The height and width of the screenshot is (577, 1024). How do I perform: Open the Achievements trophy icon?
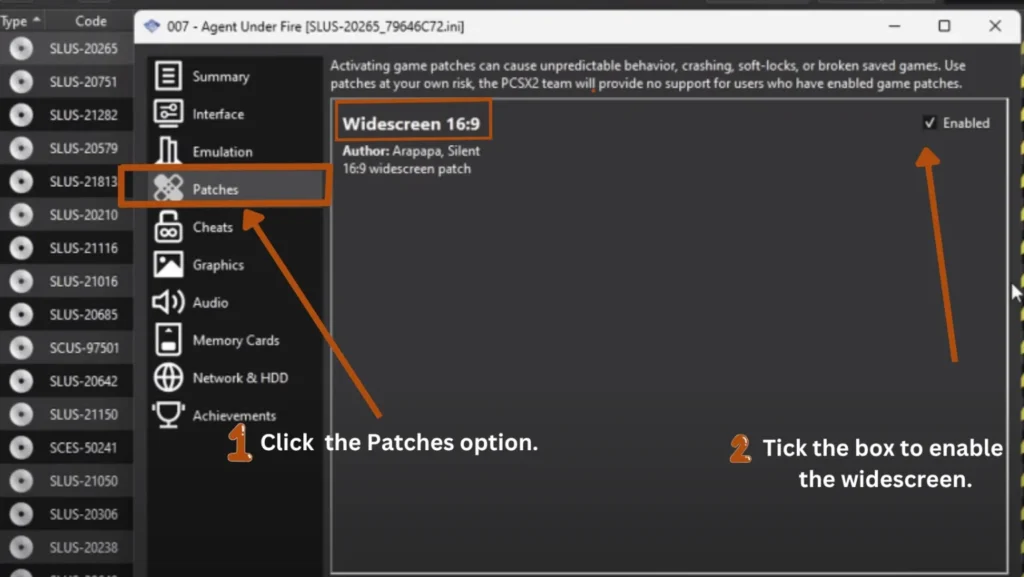point(168,415)
